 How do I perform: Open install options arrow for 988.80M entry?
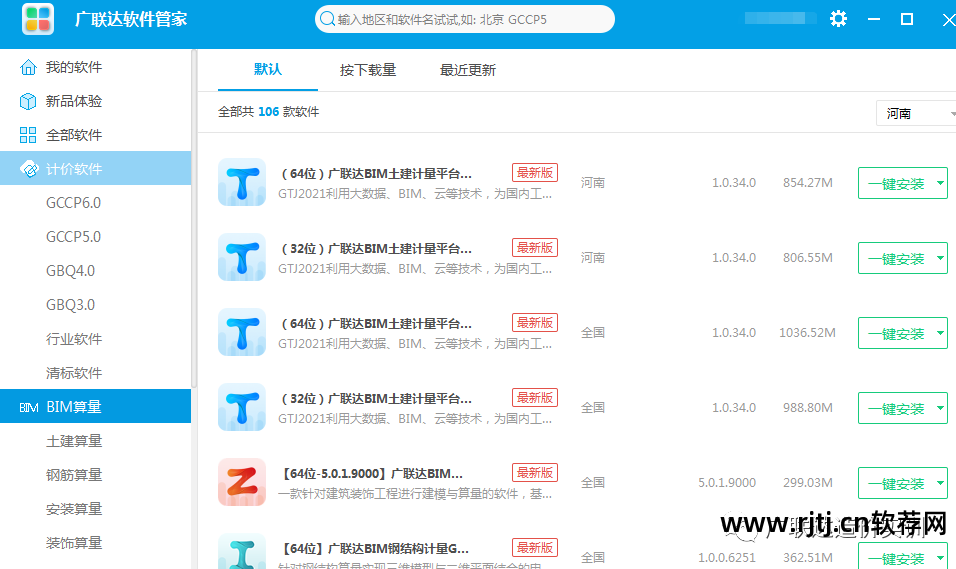click(x=940, y=408)
